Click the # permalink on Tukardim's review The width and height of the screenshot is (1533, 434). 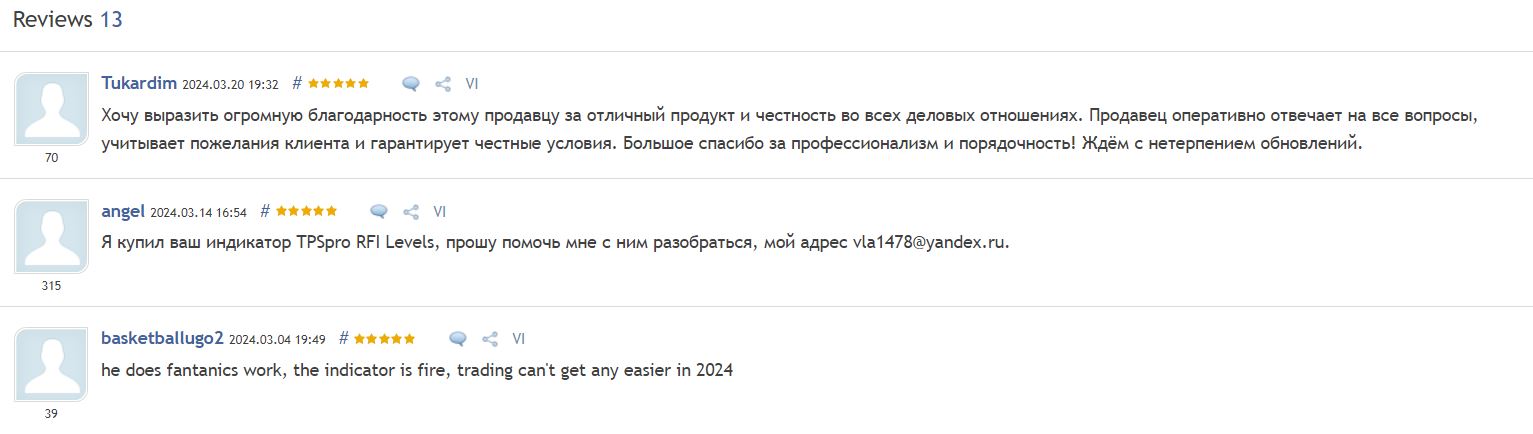298,84
